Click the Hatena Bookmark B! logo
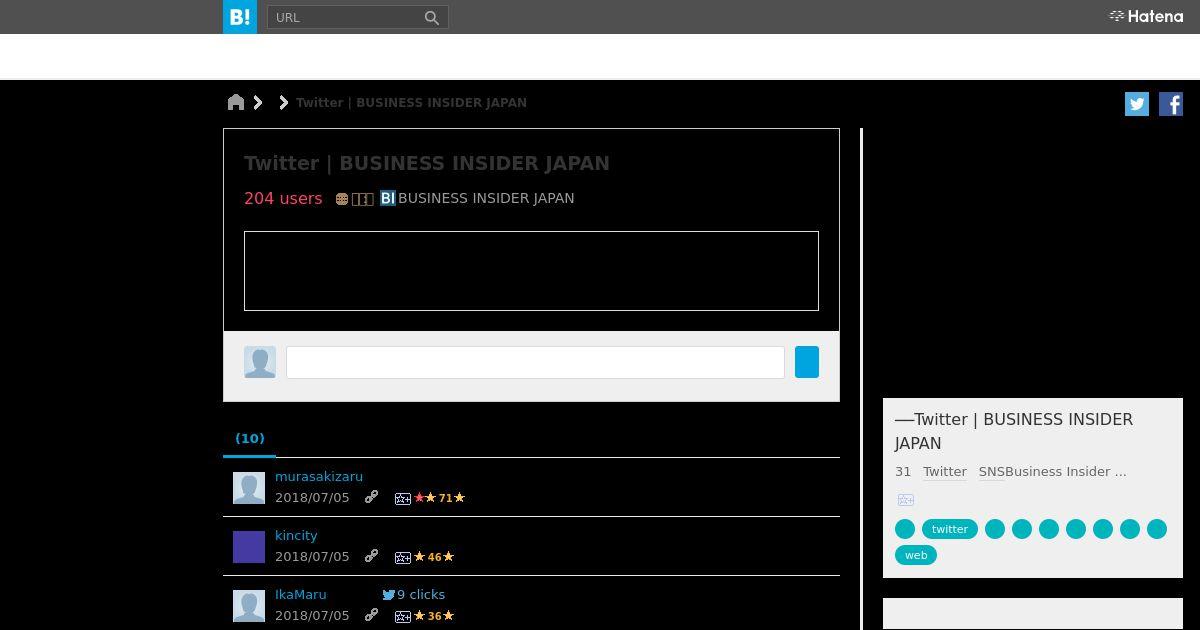Image resolution: width=1200 pixels, height=630 pixels. [x=240, y=17]
